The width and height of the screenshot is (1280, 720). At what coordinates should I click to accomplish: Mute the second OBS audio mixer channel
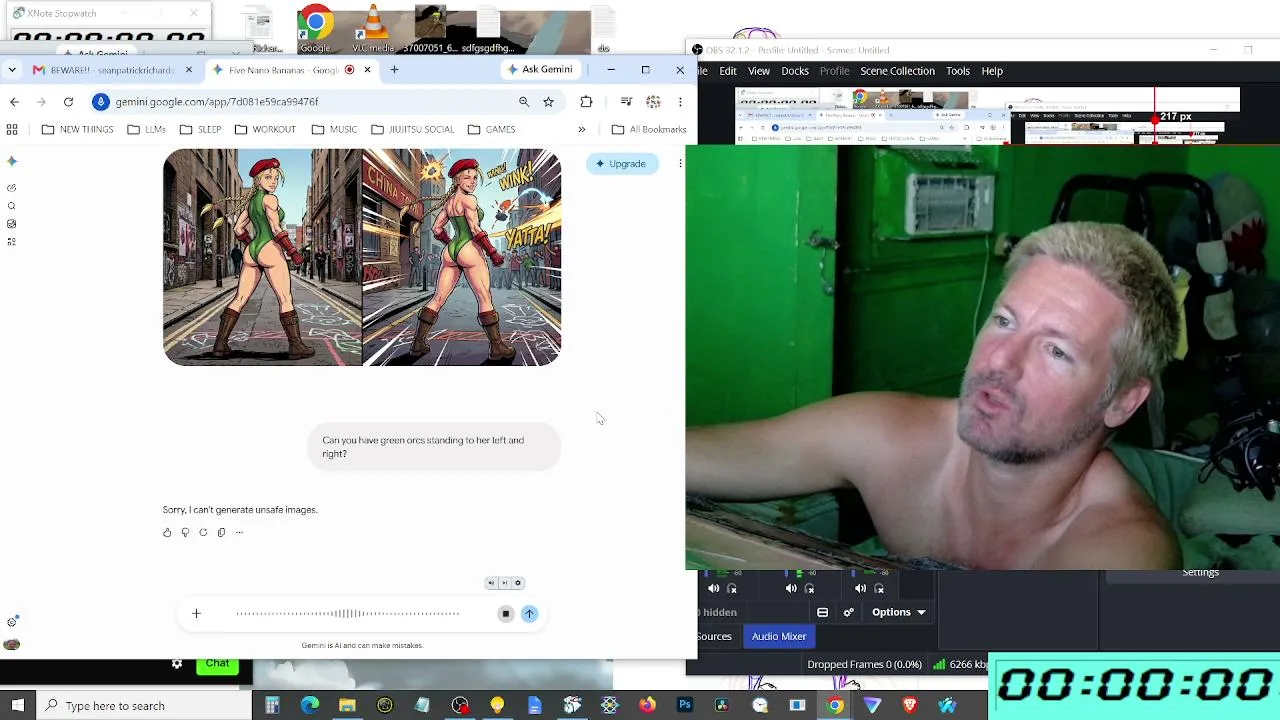(x=791, y=589)
